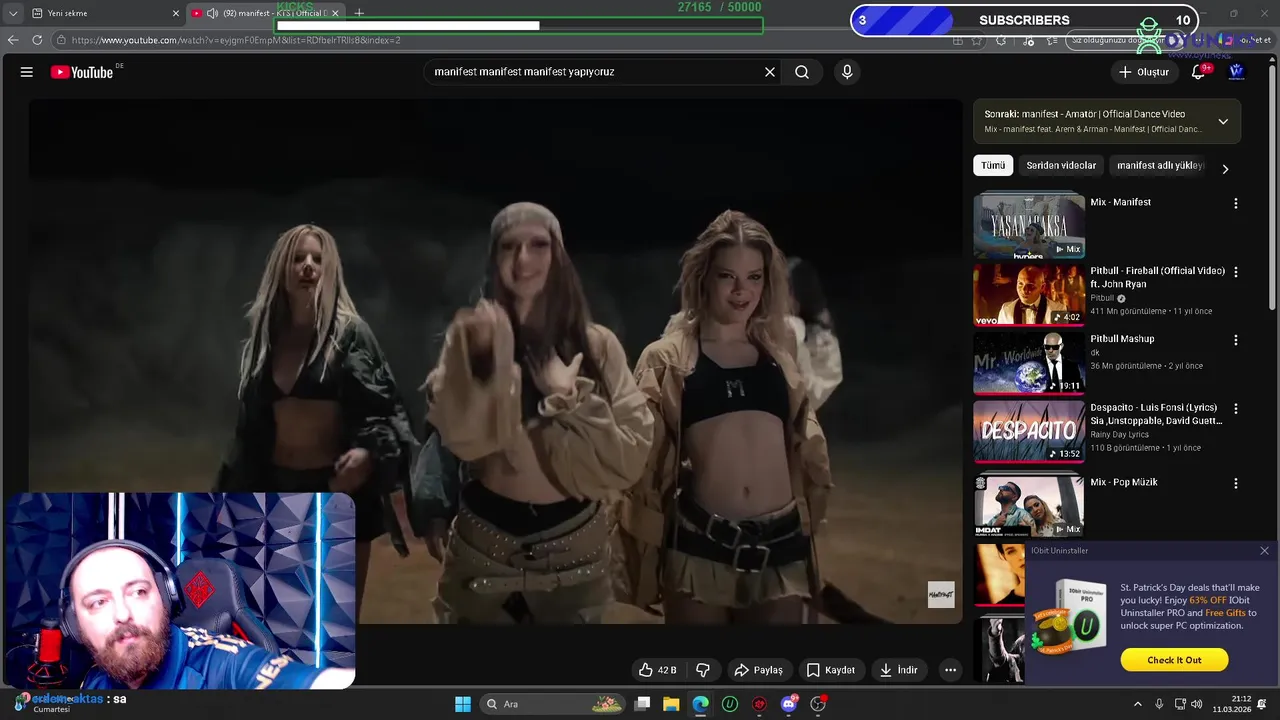This screenshot has height=720, width=1280.
Task: Open options for Mix - Pop Müzik
Action: coord(1236,483)
